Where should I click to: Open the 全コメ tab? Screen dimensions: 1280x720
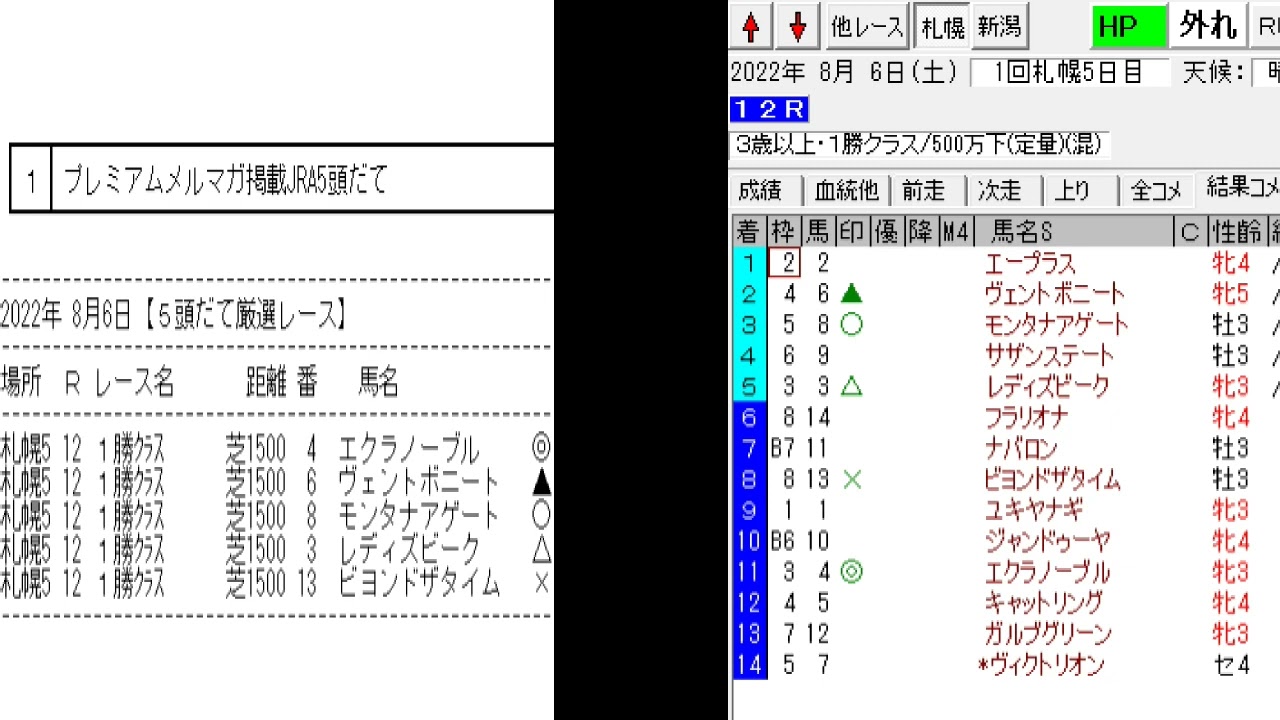coord(1156,190)
